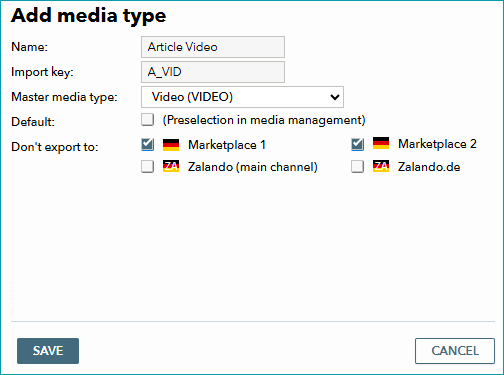Click the 'Marketplace 1' label

click(227, 145)
